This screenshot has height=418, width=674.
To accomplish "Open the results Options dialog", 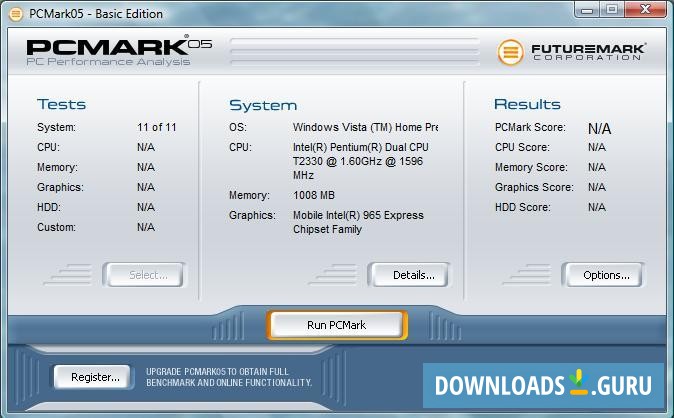I will tap(603, 275).
